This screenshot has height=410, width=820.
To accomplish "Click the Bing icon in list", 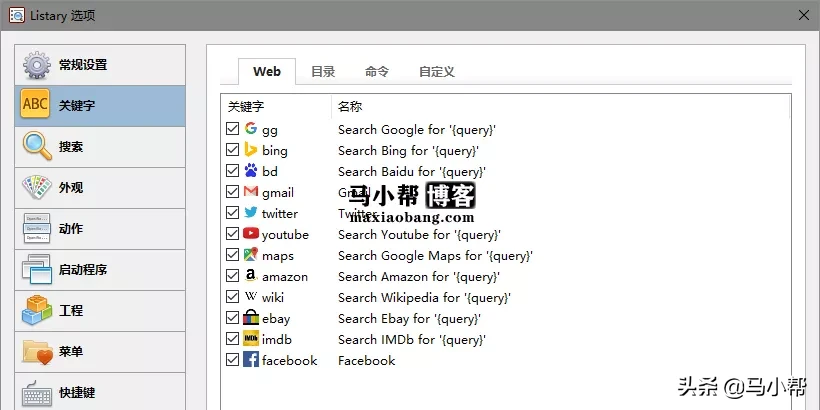I will tap(251, 150).
